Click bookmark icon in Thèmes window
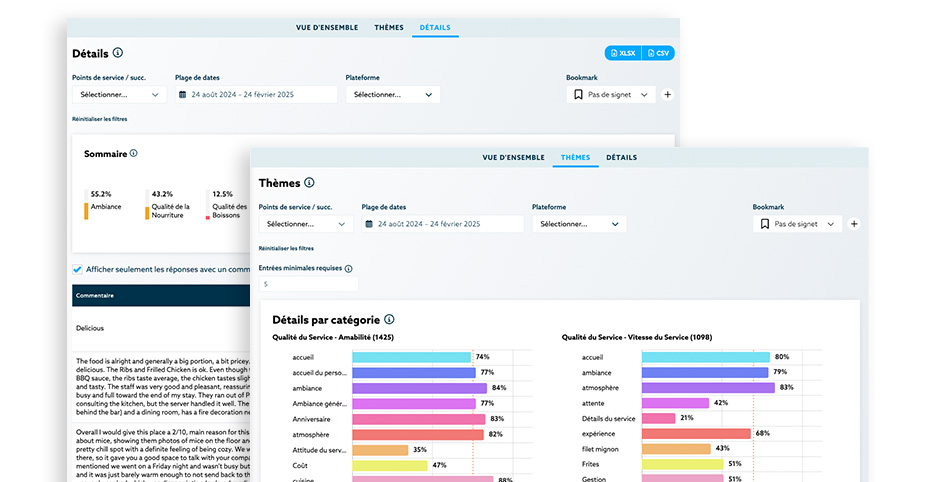930x482 pixels. (765, 224)
